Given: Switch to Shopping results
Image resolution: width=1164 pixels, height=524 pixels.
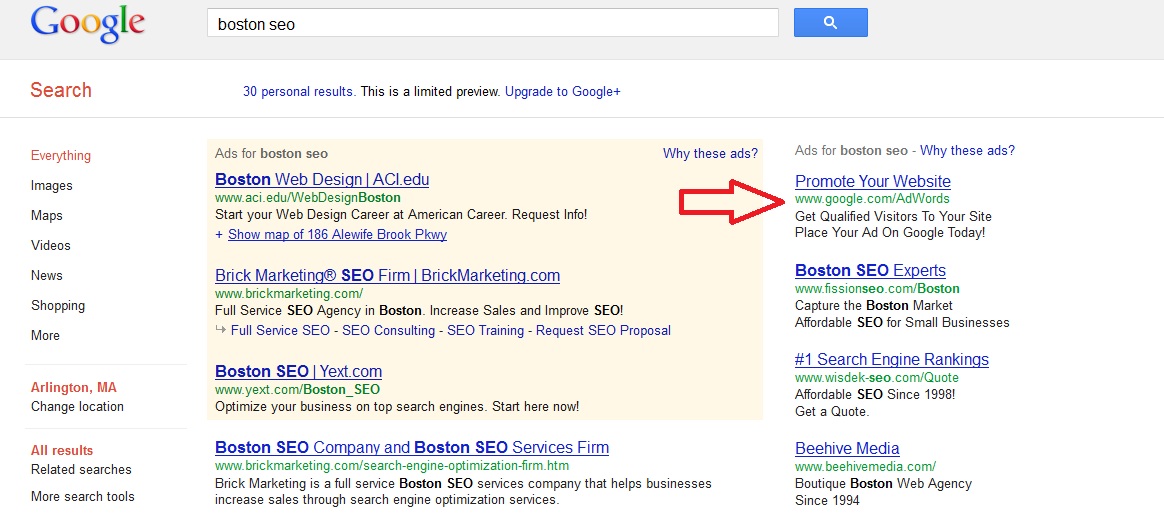Looking at the screenshot, I should [x=58, y=306].
